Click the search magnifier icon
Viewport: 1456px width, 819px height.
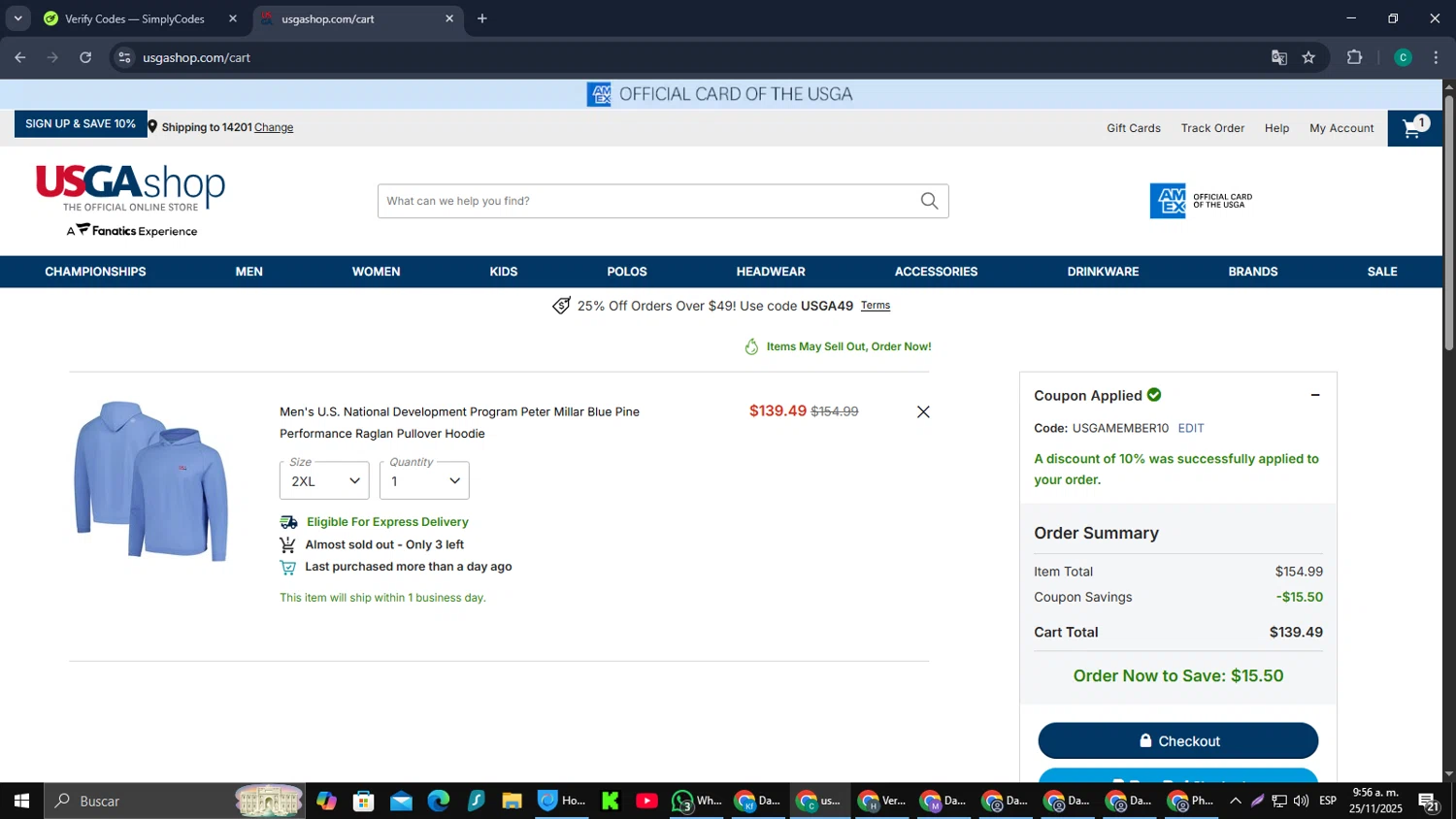(929, 201)
